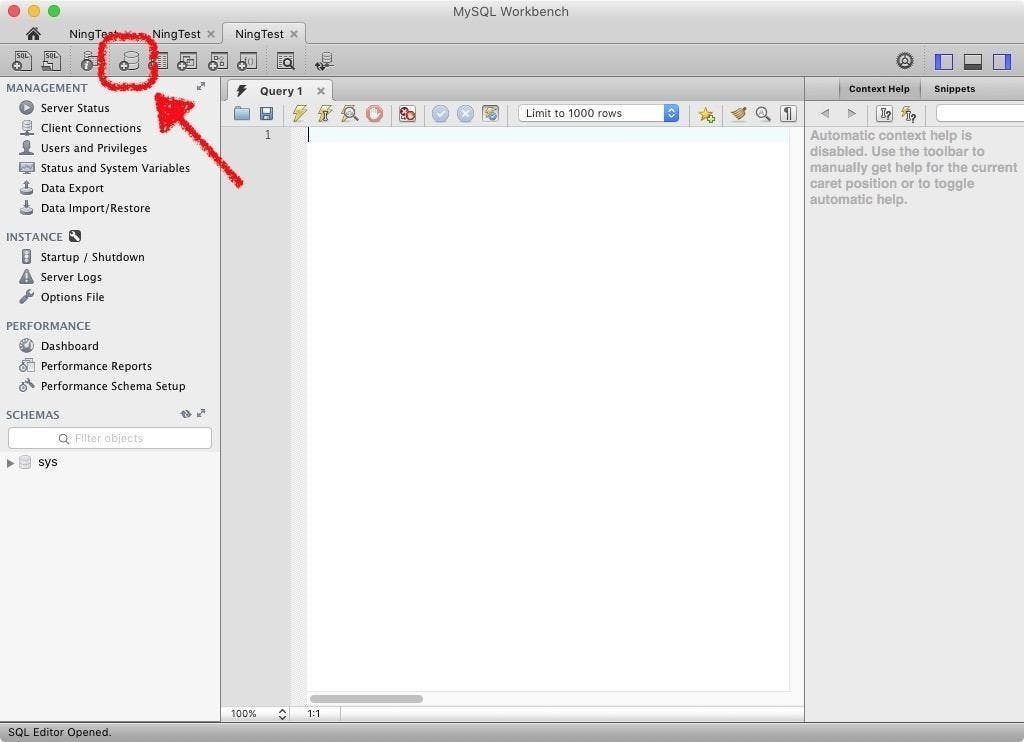This screenshot has height=742, width=1024.
Task: Click Filter objects search field
Action: (110, 438)
